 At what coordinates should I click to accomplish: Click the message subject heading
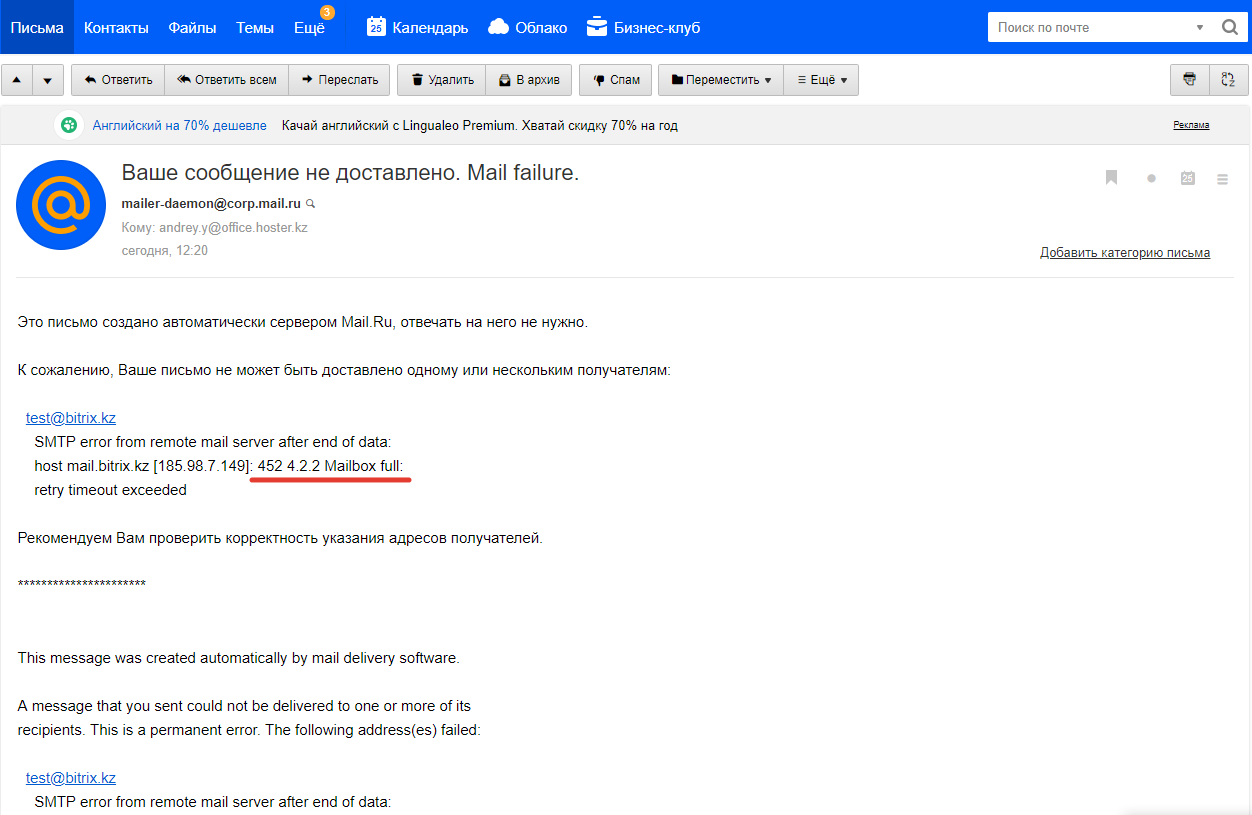click(350, 173)
